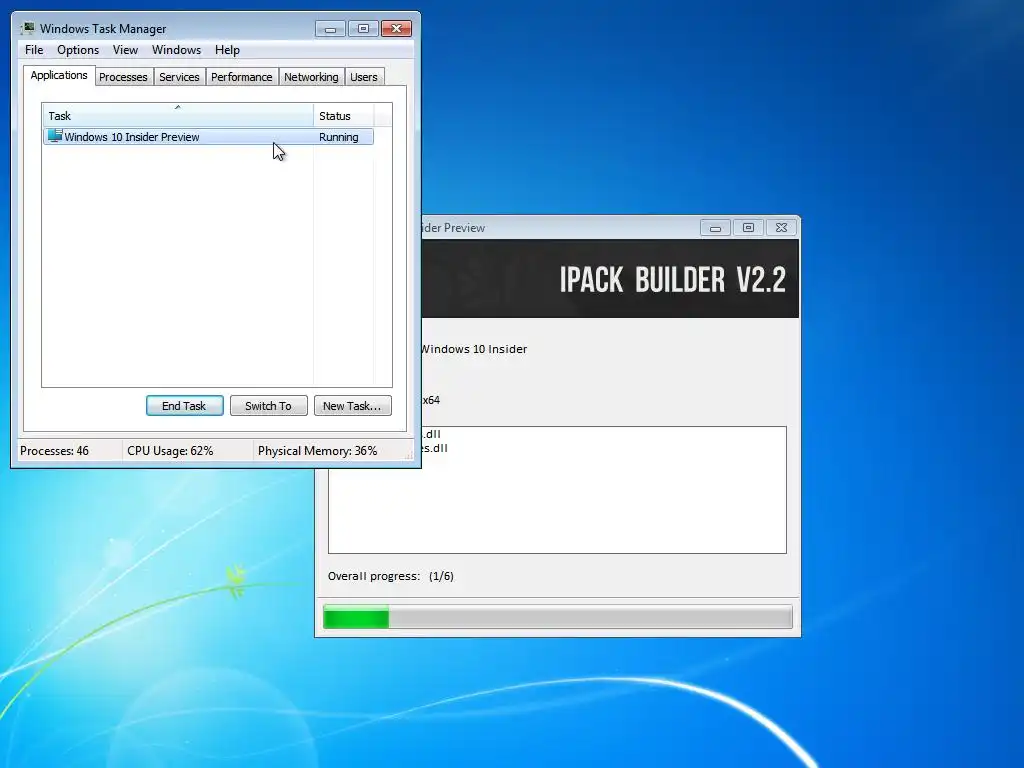This screenshot has height=768, width=1024.
Task: Switch to the Performance tab
Action: coord(241,77)
